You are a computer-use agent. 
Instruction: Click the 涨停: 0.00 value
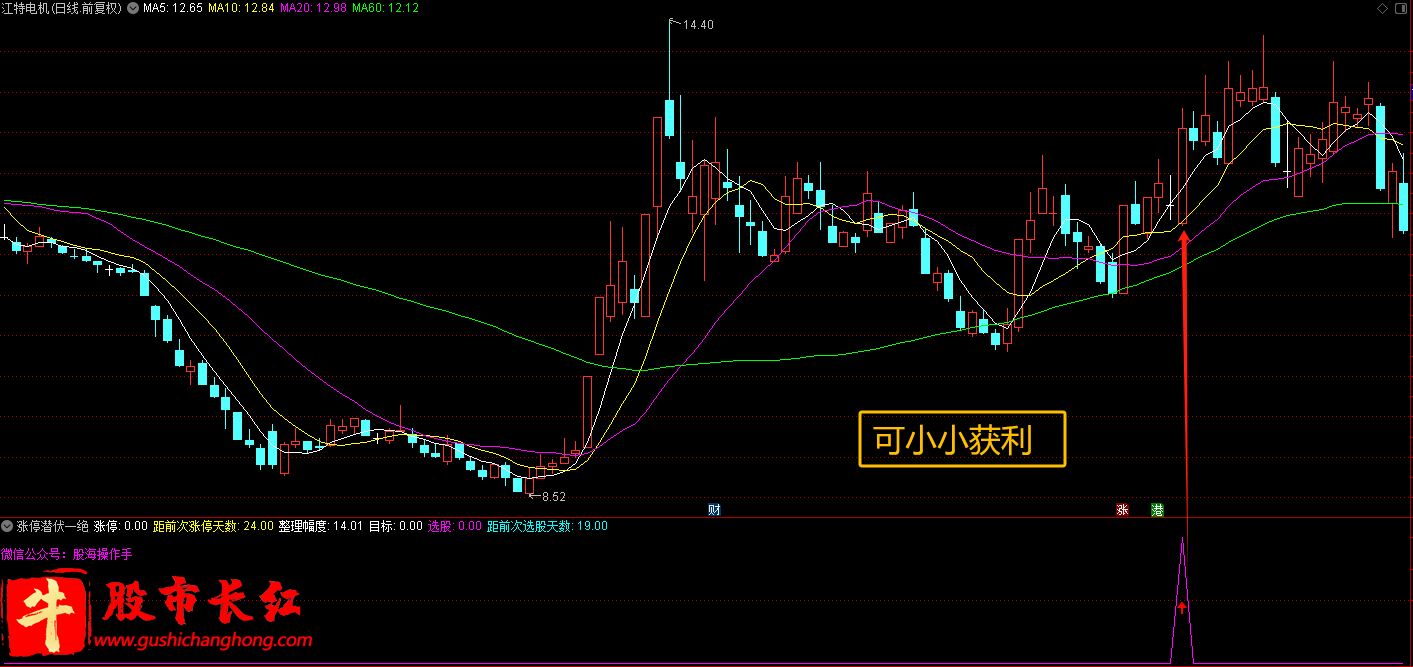coord(121,526)
